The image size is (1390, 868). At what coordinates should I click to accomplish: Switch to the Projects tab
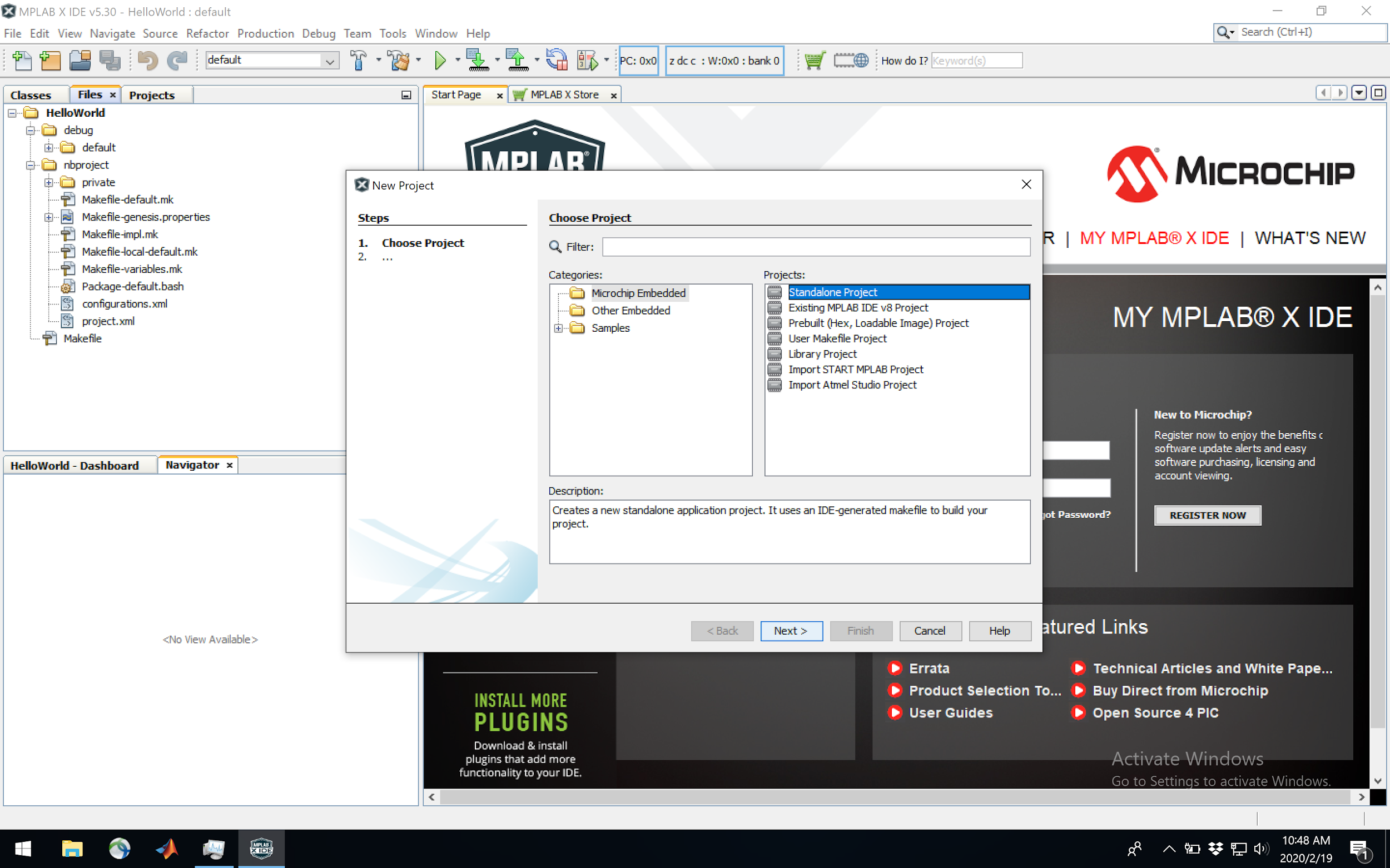click(152, 95)
